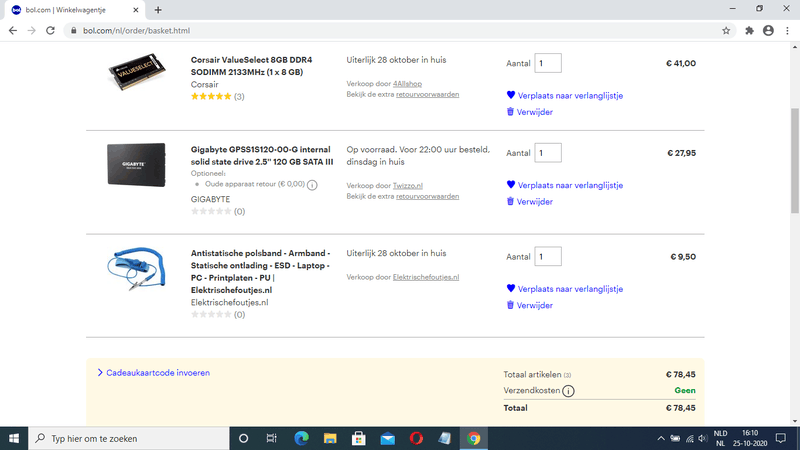Click the browser back arrow
Screen dimensions: 800x450
click(x=13, y=31)
